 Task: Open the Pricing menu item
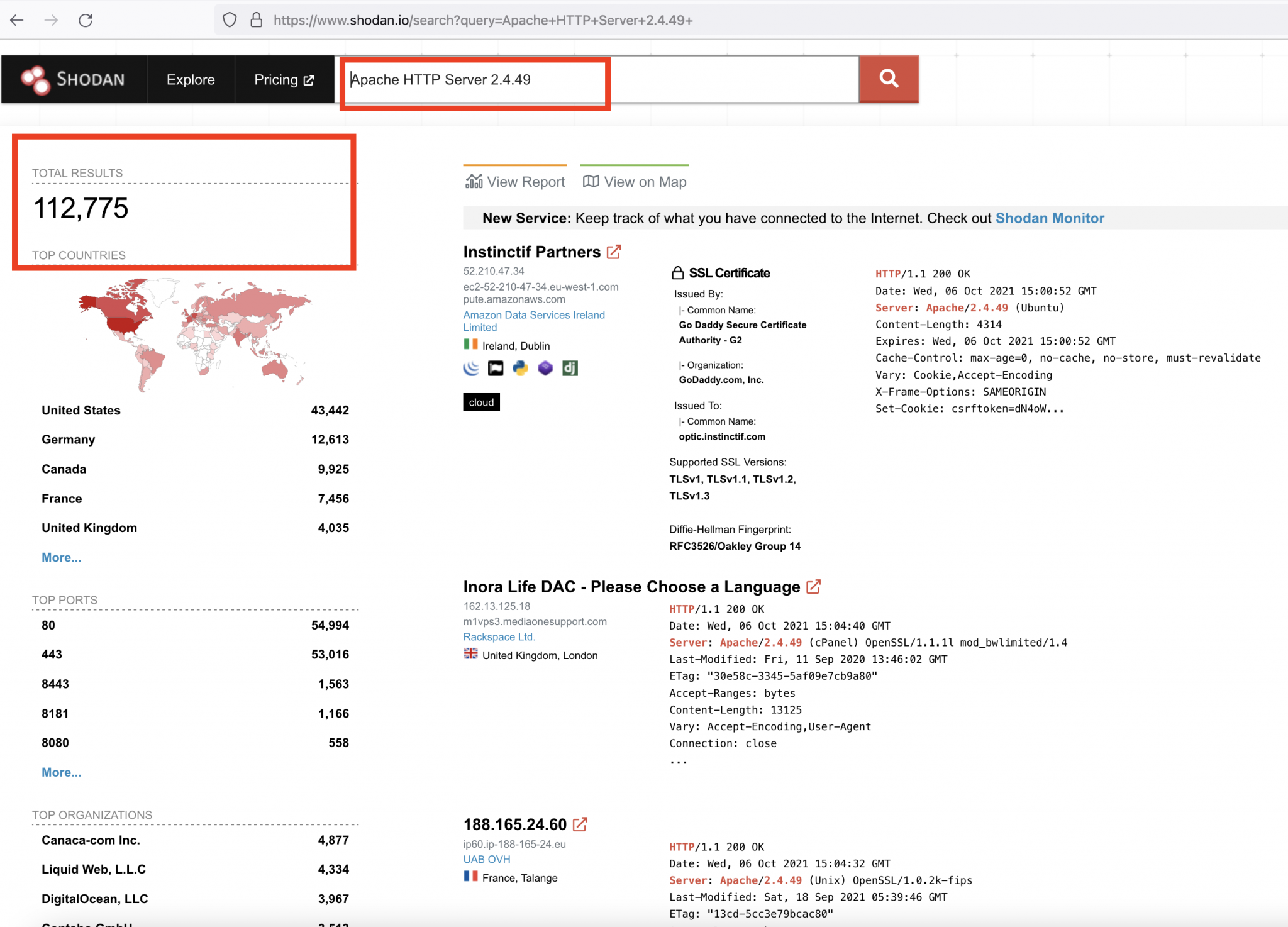pyautogui.click(x=284, y=80)
